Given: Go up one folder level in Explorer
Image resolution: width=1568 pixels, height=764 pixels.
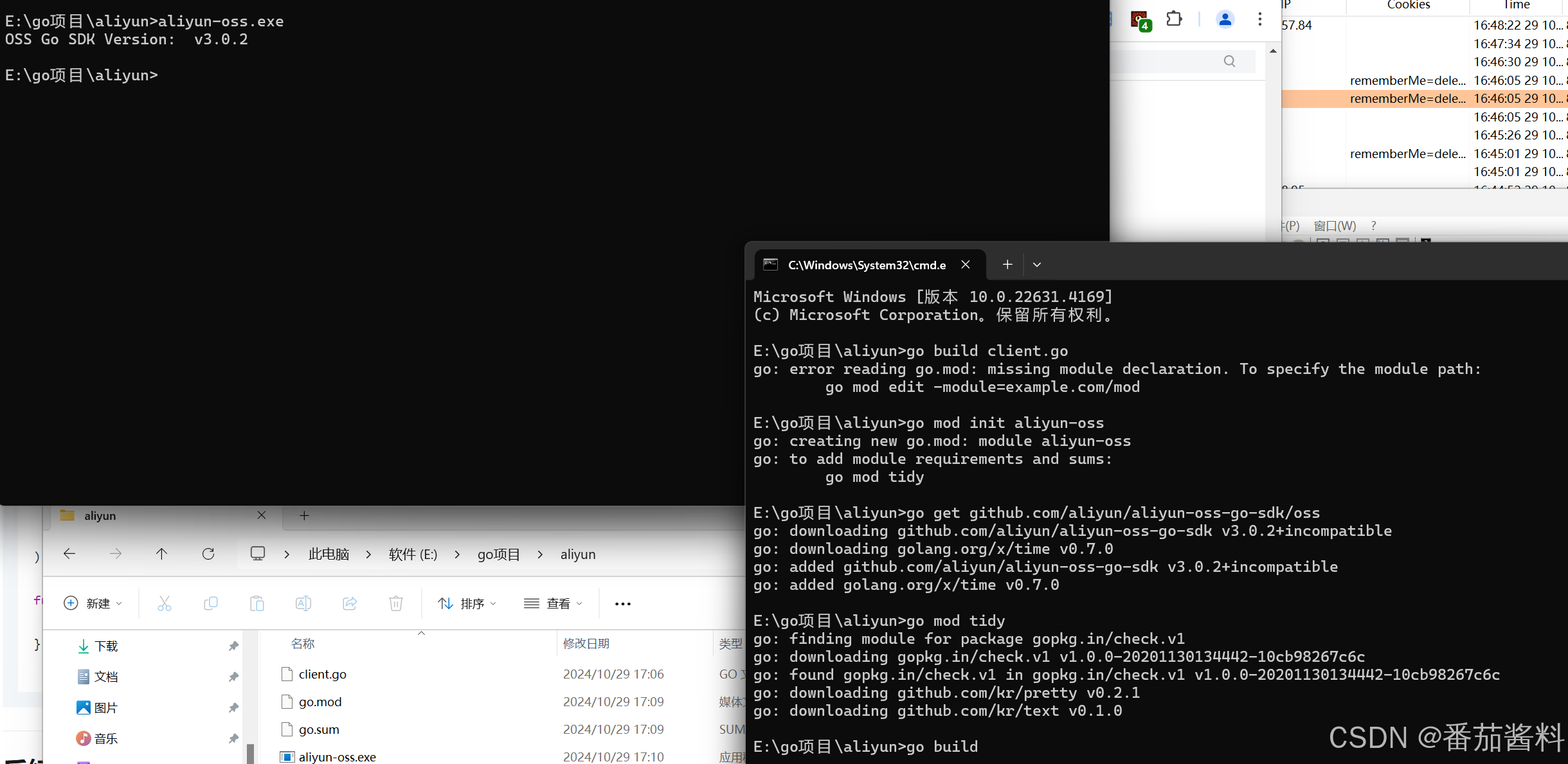Looking at the screenshot, I should (161, 554).
